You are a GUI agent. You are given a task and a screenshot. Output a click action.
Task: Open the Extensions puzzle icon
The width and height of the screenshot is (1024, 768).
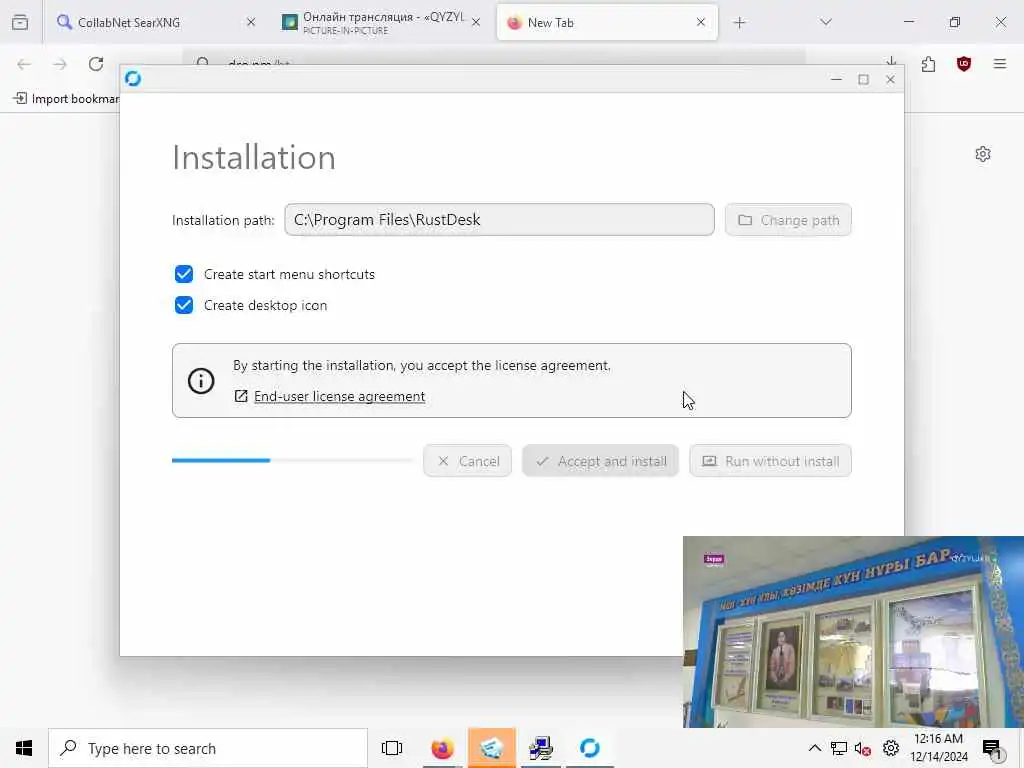coord(928,64)
